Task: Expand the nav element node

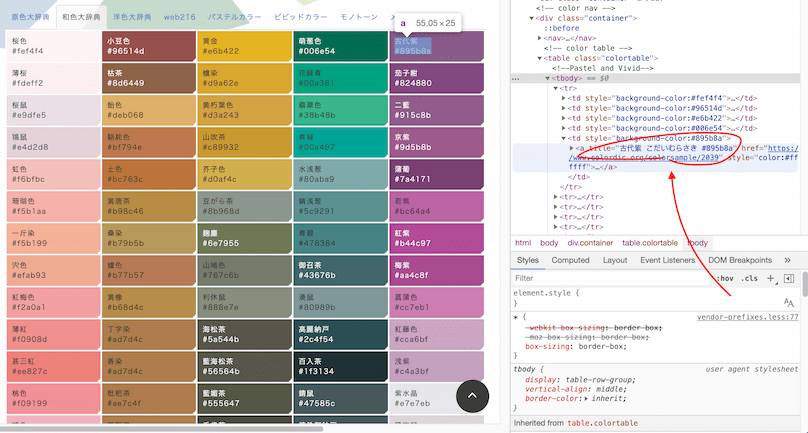Action: (x=540, y=38)
